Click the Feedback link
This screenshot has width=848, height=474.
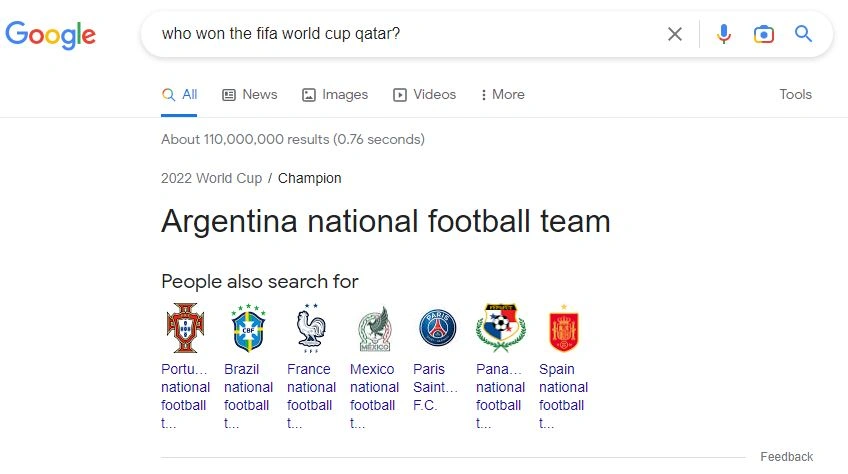click(786, 457)
